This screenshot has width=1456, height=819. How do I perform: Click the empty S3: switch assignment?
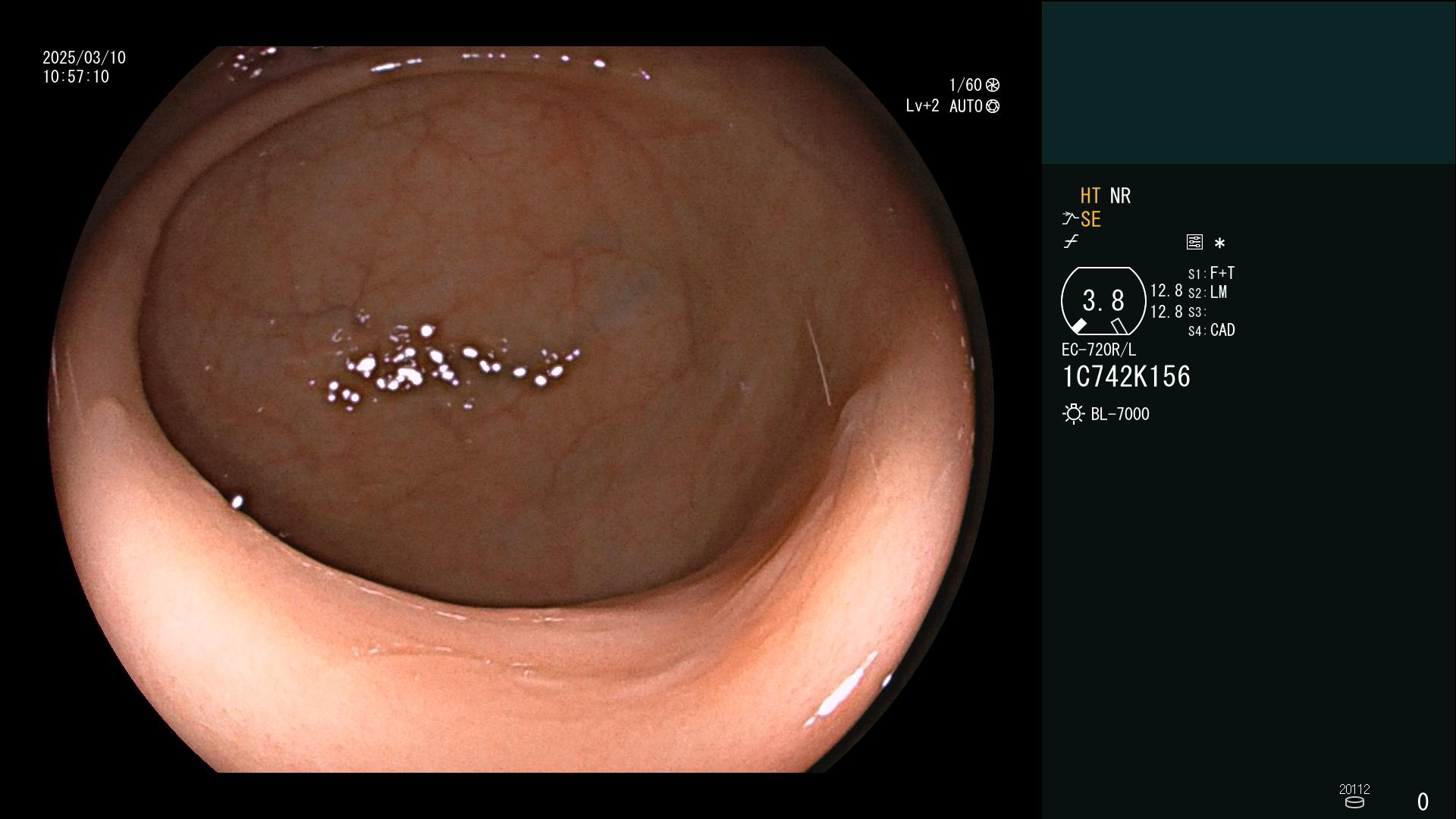(x=1197, y=312)
